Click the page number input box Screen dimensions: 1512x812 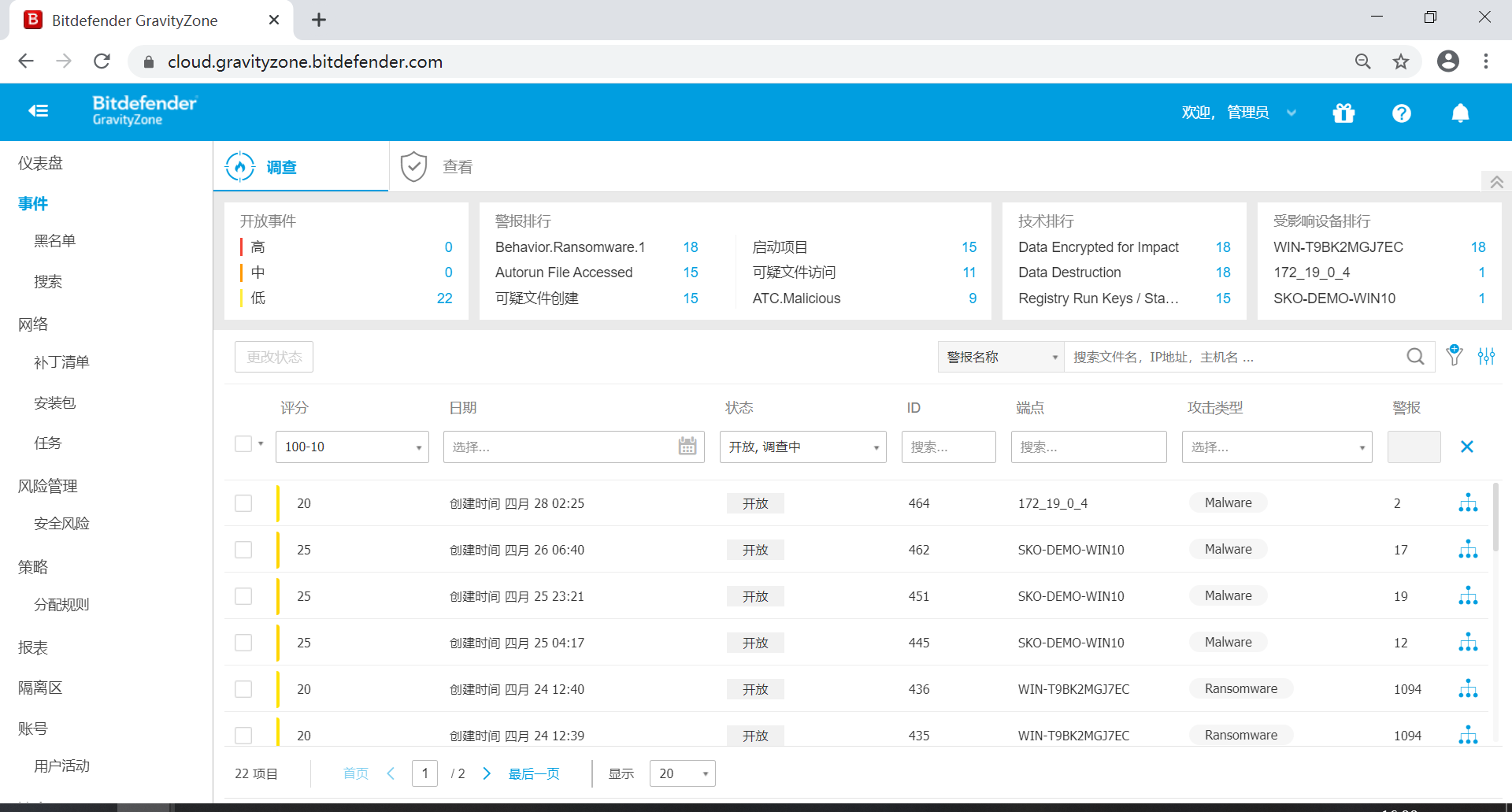point(424,773)
